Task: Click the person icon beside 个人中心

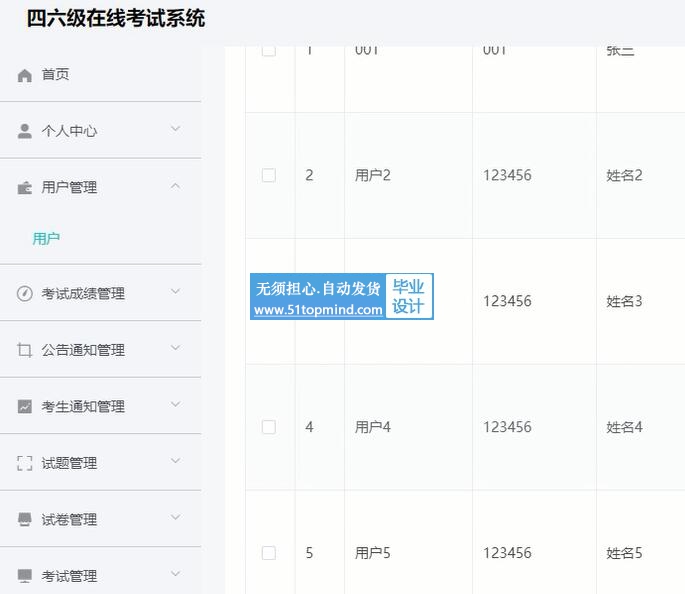Action: point(24,131)
